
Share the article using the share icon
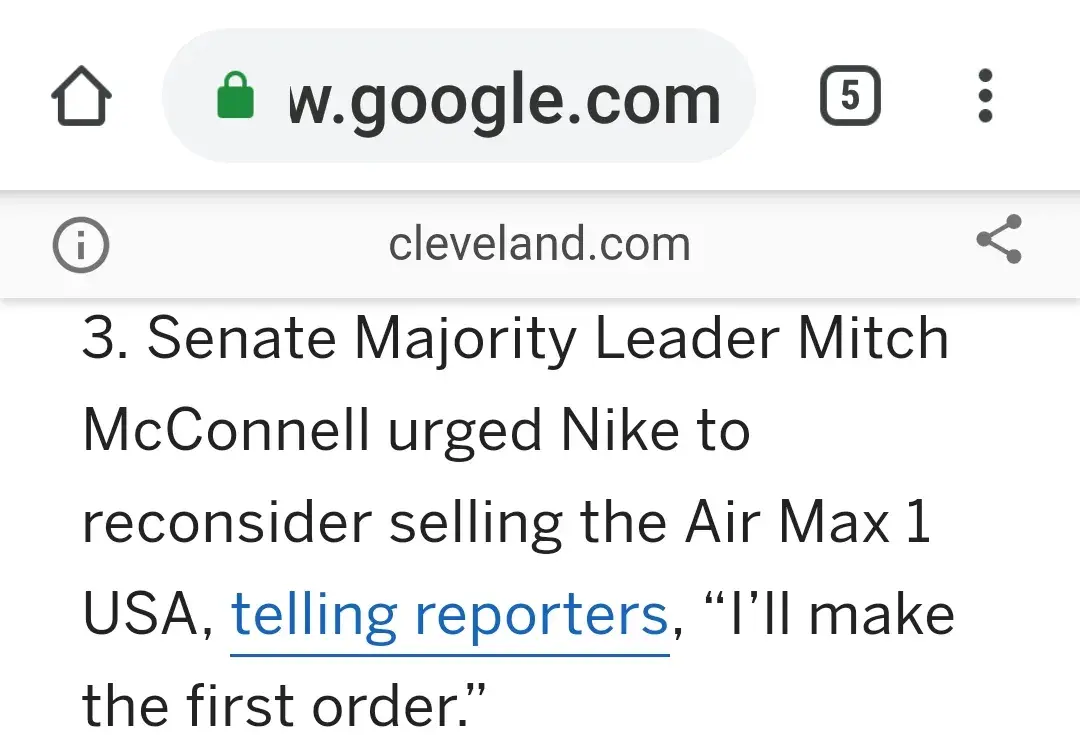point(998,240)
